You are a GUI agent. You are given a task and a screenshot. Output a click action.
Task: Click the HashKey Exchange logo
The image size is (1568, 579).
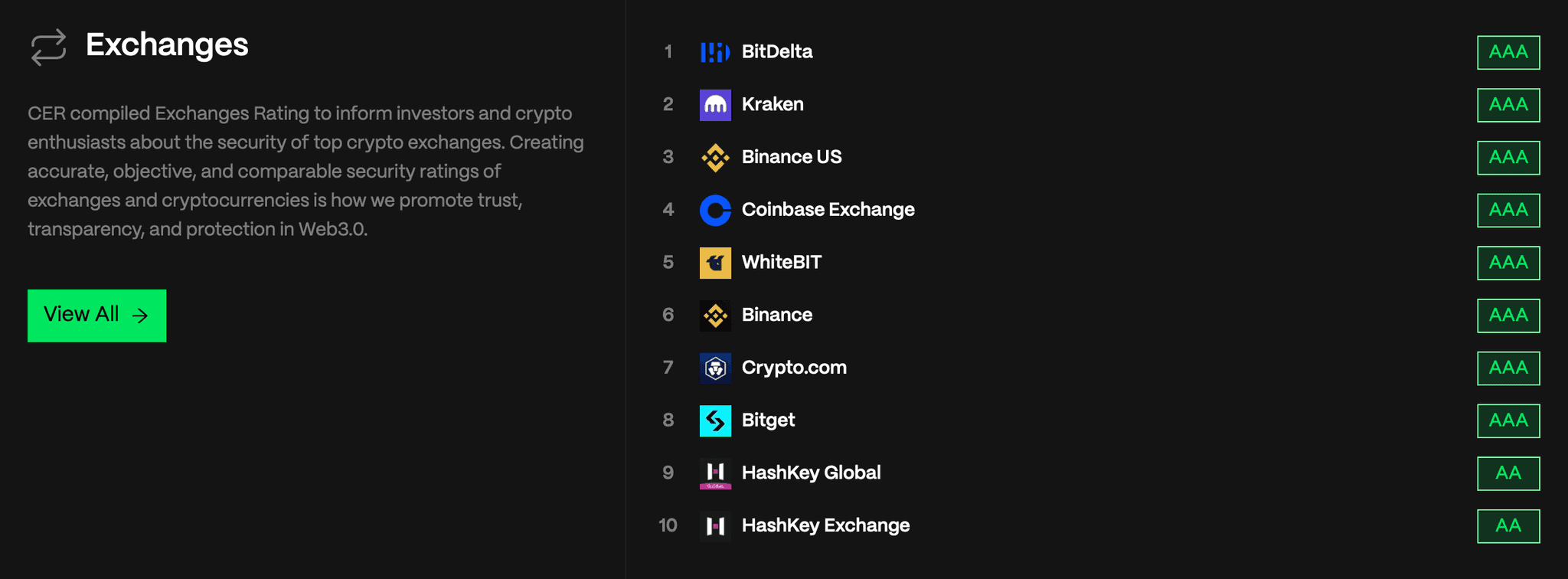(x=715, y=526)
